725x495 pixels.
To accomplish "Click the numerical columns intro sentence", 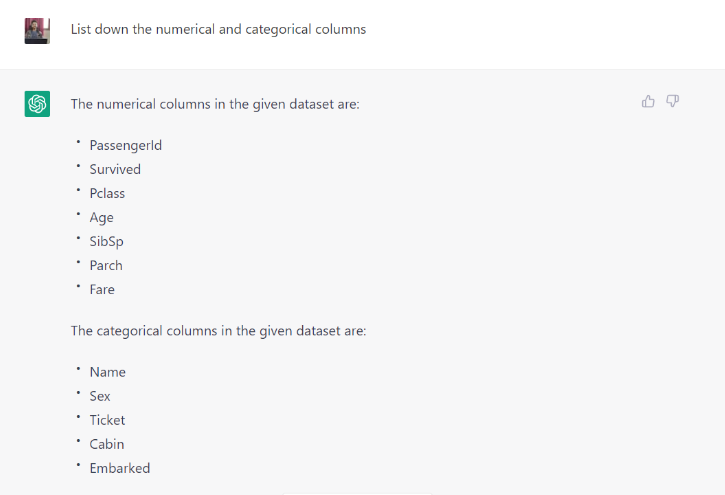I will [x=214, y=103].
